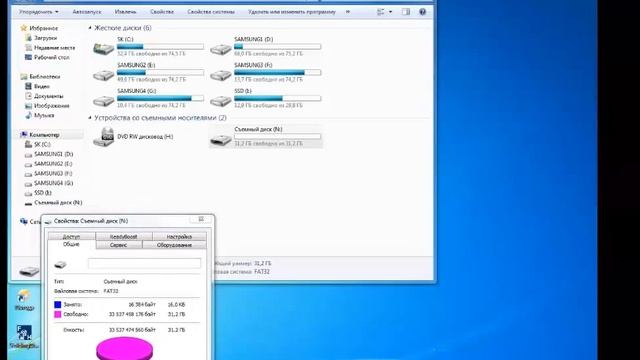This screenshot has height=360, width=640.
Task: Select the DVD RW дисковод (H:) item
Action: pos(133,137)
